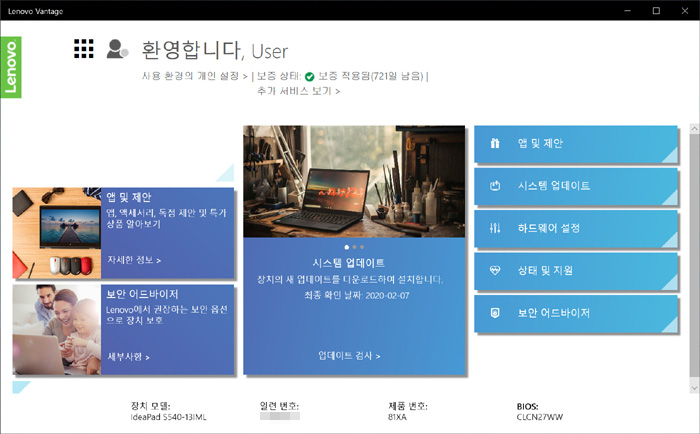Click the family with laptop thumbnail image
Viewport: 700px width, 434px height.
57,330
